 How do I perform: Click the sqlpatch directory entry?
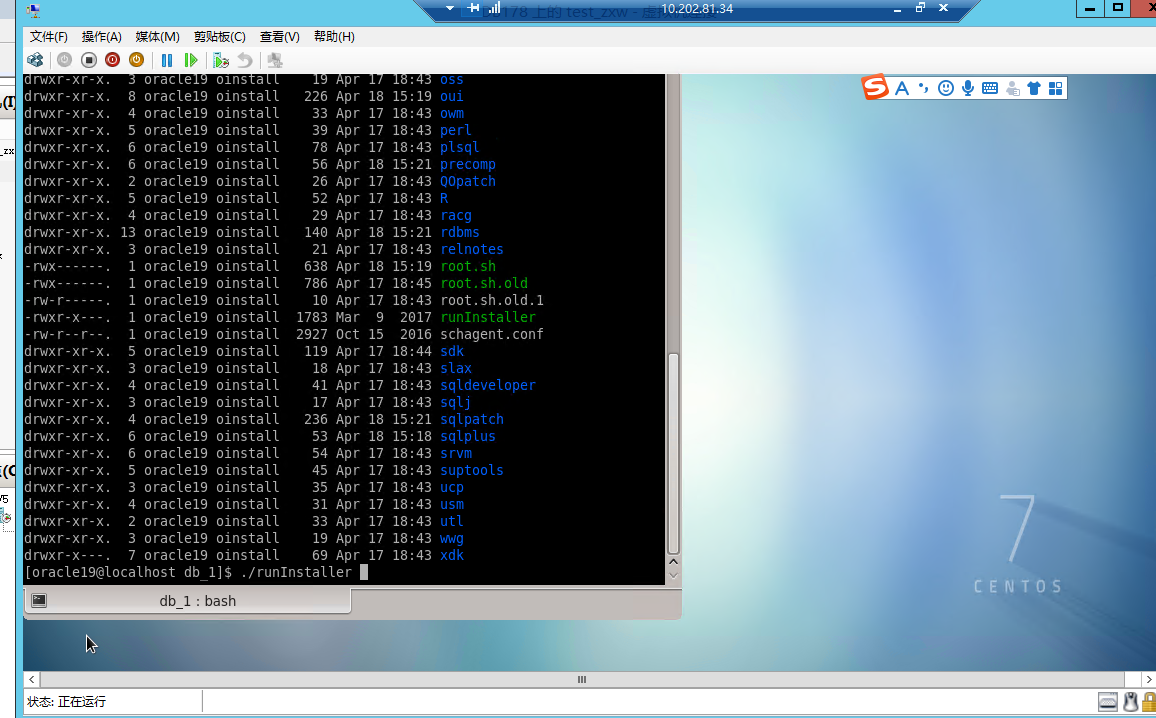[472, 419]
